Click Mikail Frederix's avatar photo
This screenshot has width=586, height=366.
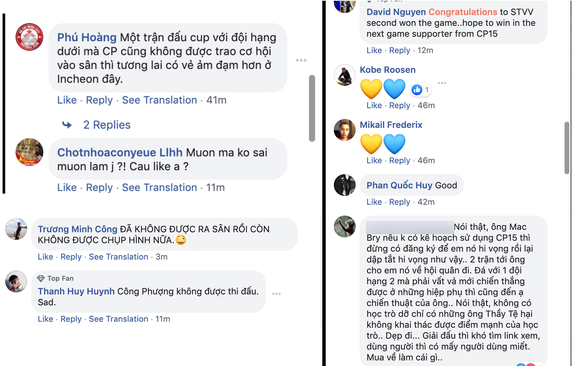[x=345, y=130]
